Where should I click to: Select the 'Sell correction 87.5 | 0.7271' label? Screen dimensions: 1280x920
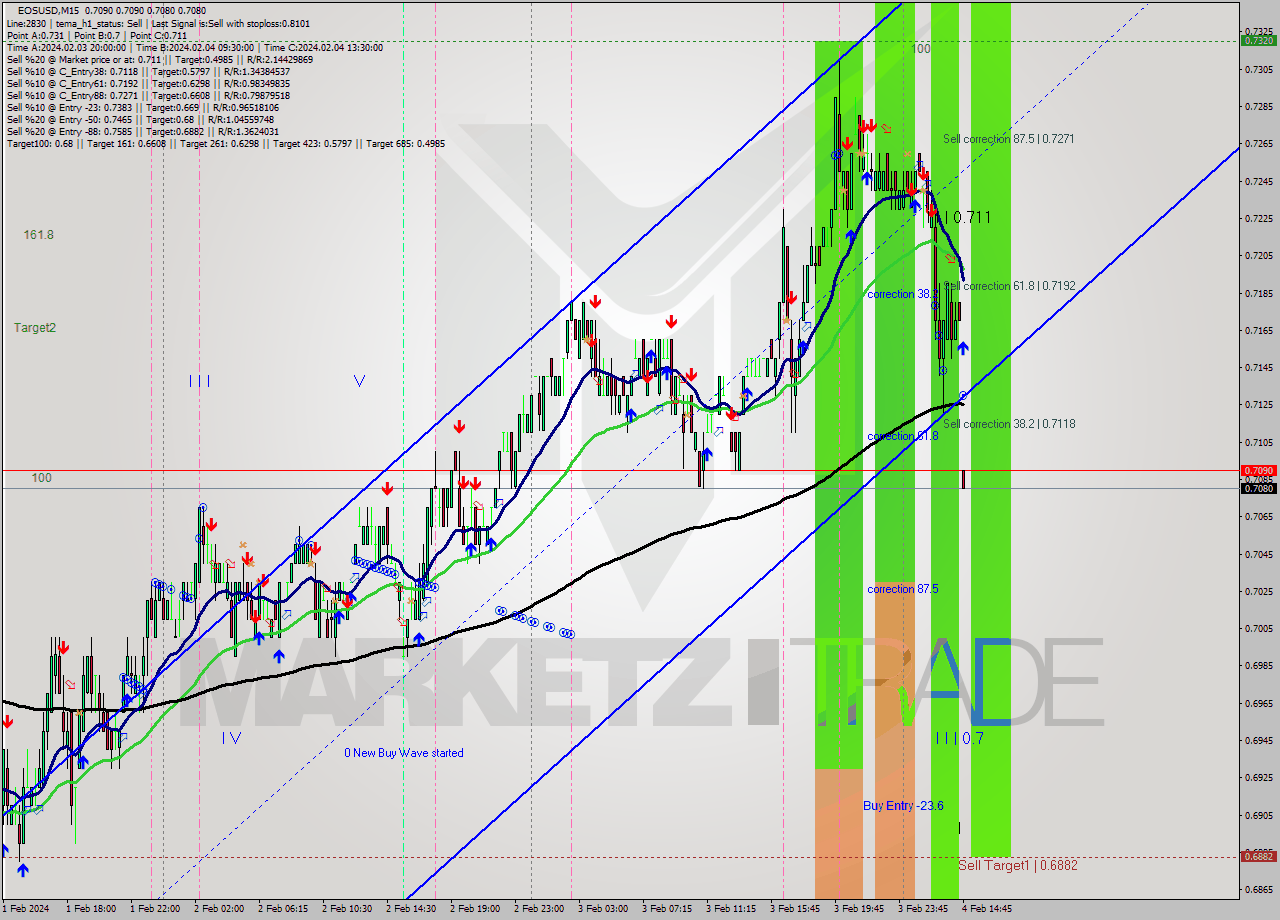click(x=1009, y=139)
